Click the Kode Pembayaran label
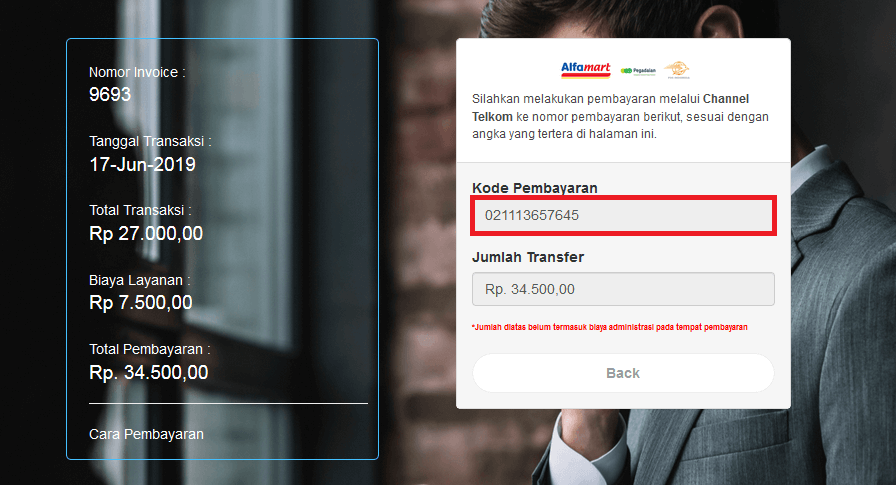Image resolution: width=896 pixels, height=485 pixels. (535, 188)
